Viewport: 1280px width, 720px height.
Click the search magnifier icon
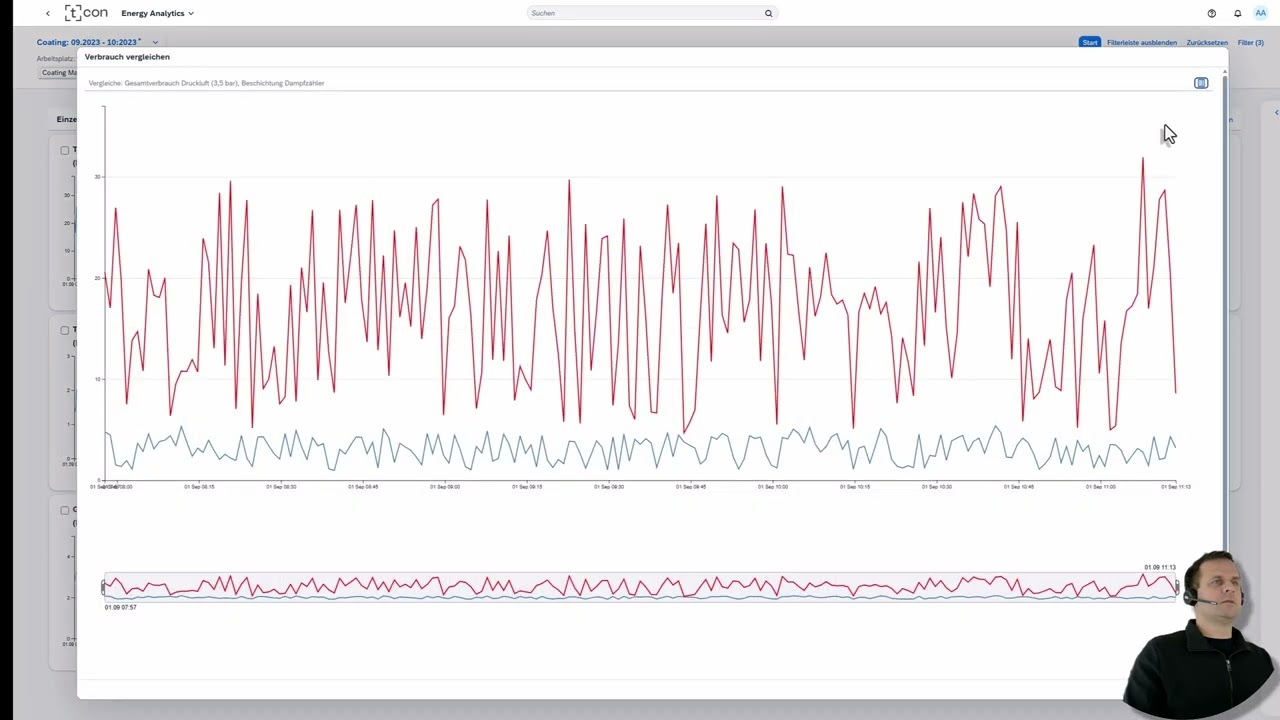768,13
